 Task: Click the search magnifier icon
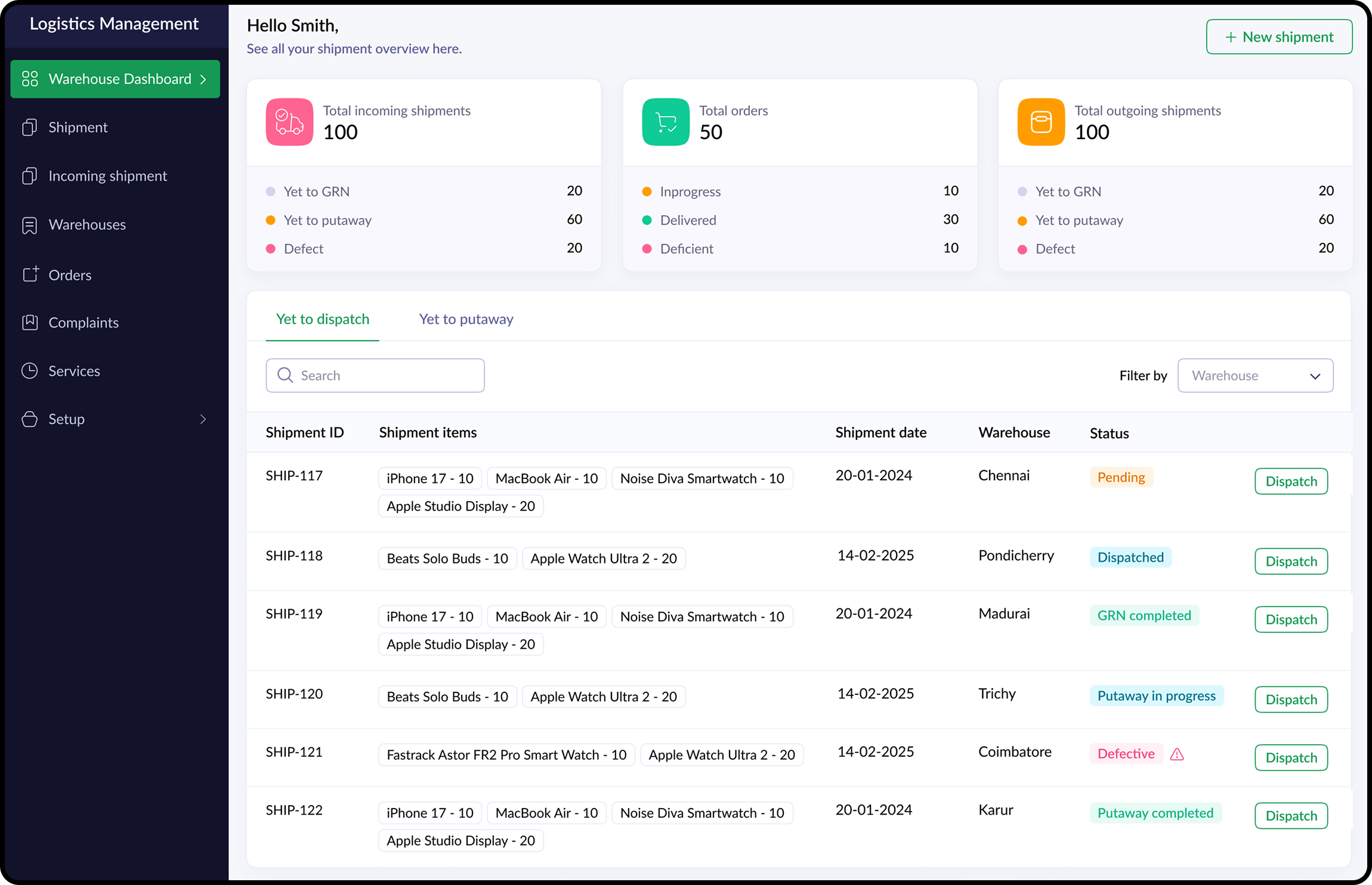tap(285, 375)
